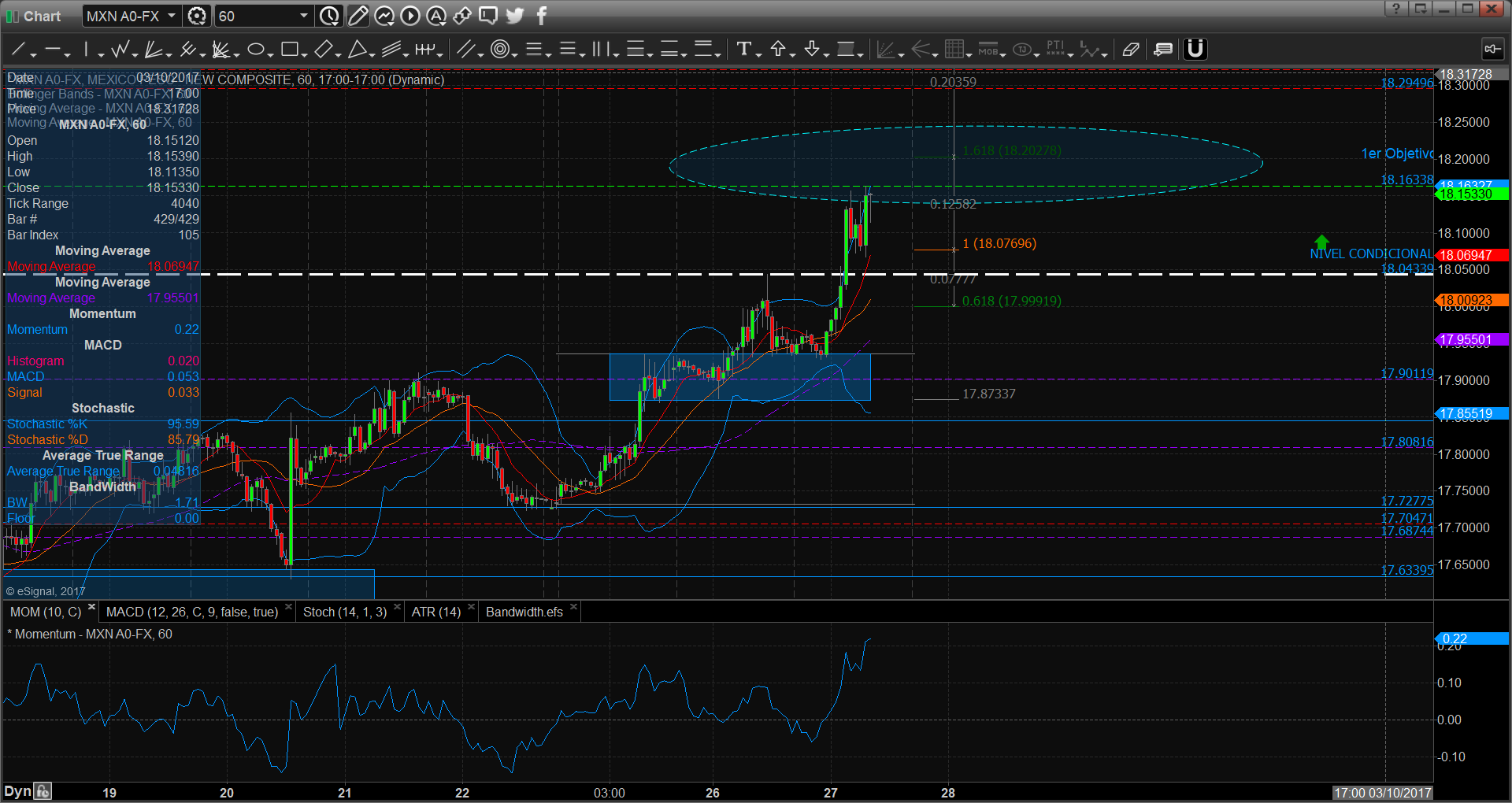Select the up arrow marker tool
The image size is (1512, 803).
point(778,50)
